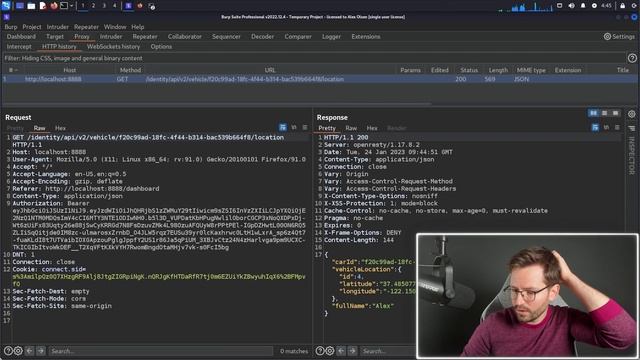Open the Intruder menu in the menu bar
The image size is (640, 360).
(58, 27)
